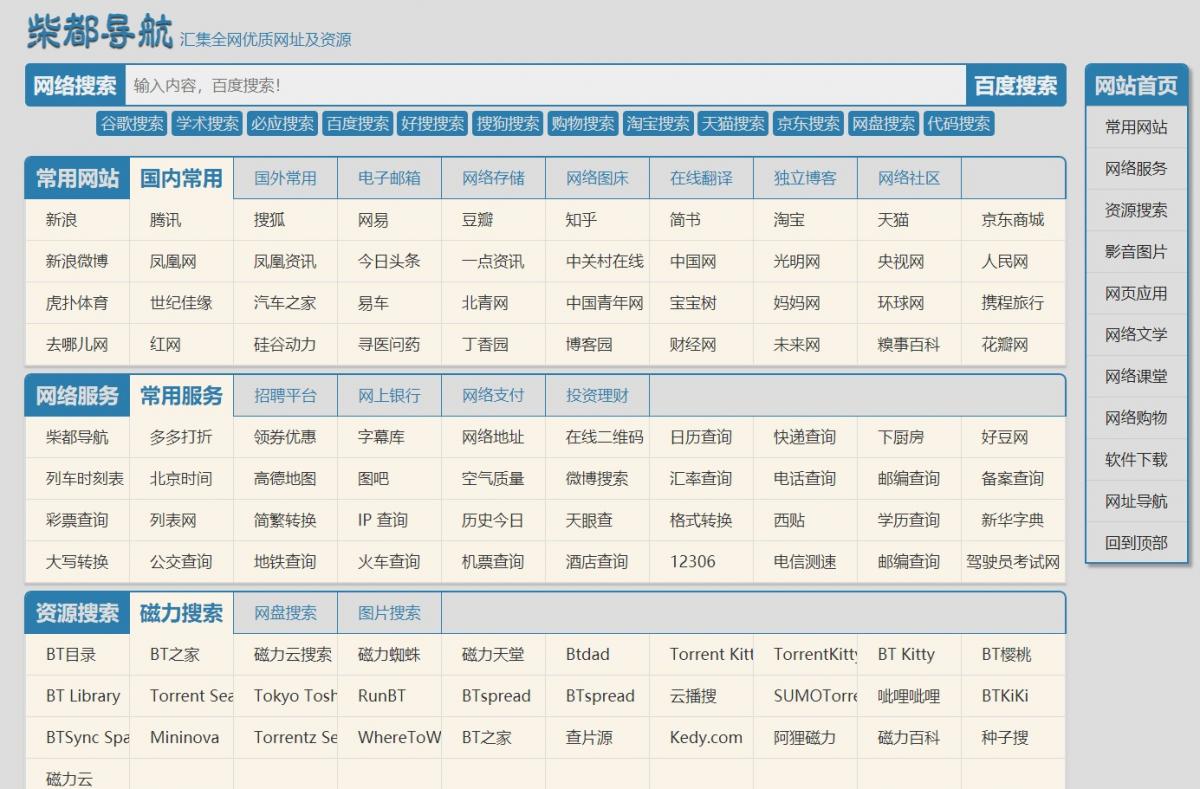Screen dimensions: 1200x789
Task: Open the 知乎 website link
Action: [581, 220]
